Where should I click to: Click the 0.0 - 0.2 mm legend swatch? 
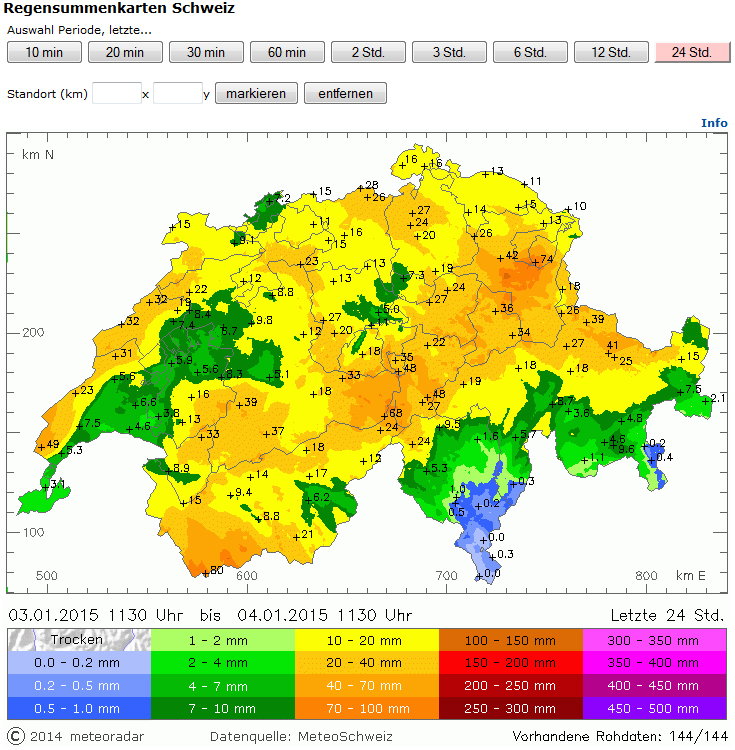(x=79, y=662)
